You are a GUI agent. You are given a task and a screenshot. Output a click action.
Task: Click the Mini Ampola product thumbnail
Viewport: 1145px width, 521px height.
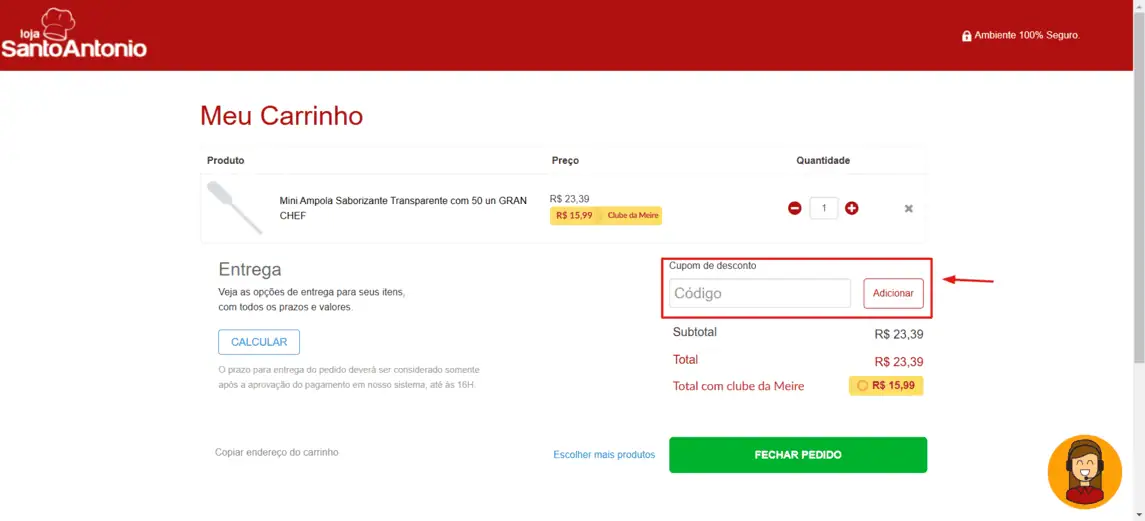pos(234,208)
